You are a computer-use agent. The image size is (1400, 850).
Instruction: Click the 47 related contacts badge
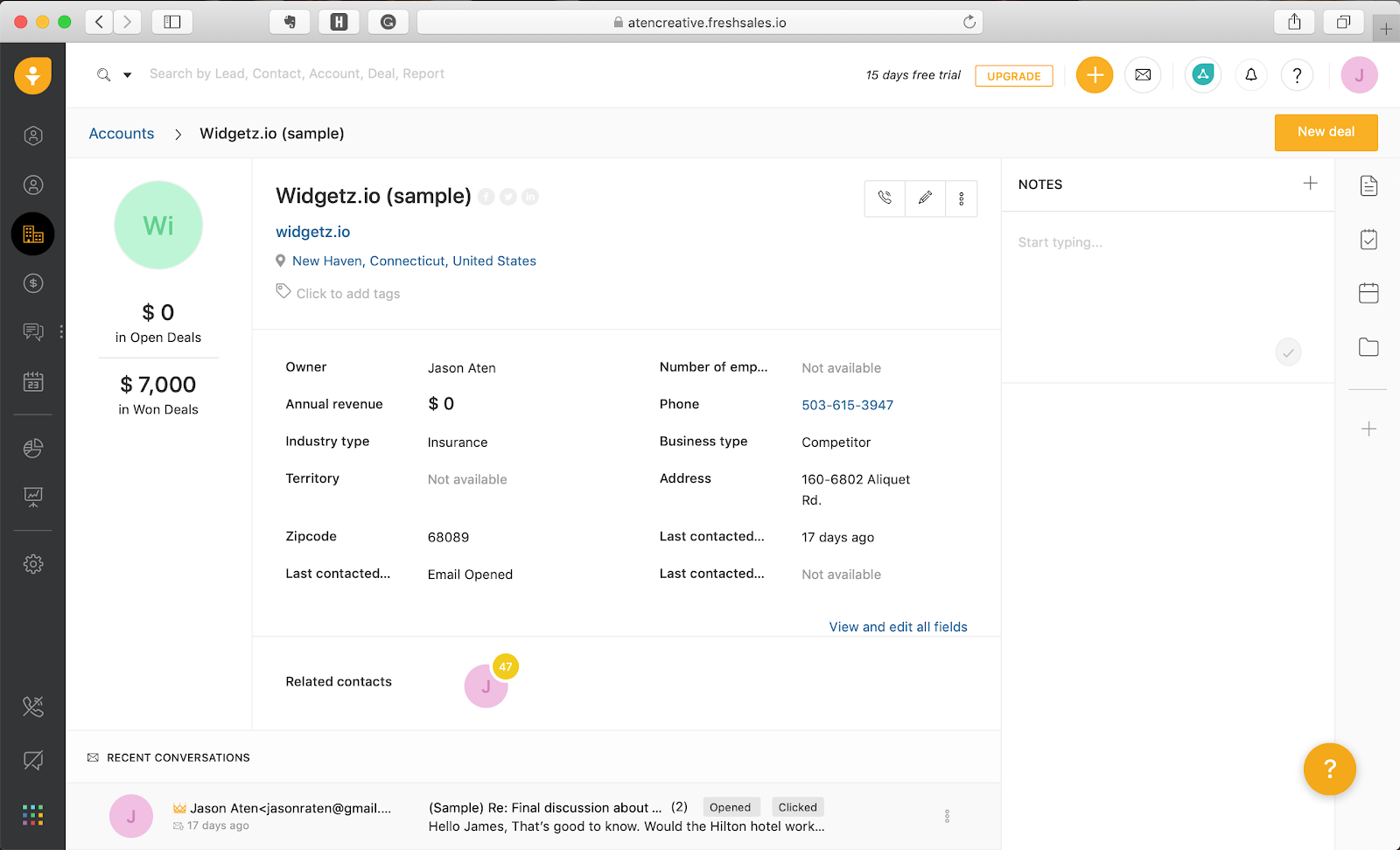pyautogui.click(x=506, y=666)
